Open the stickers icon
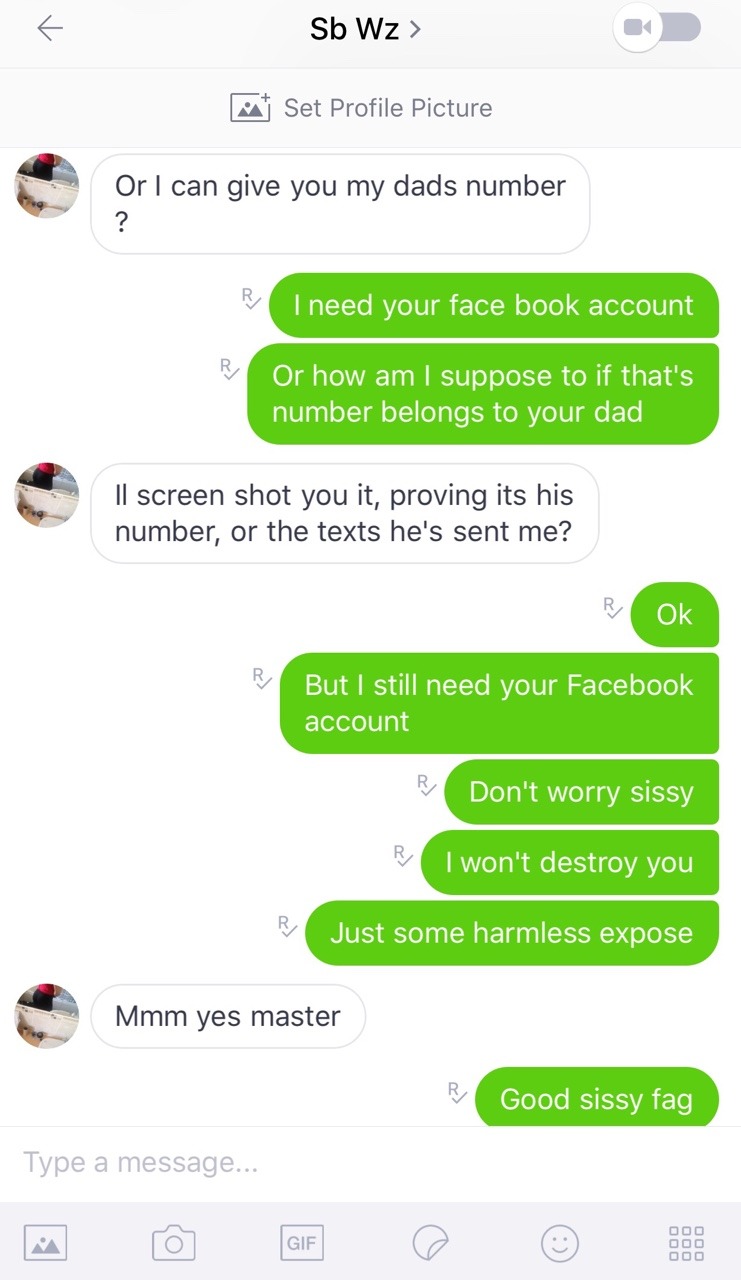 (x=431, y=1243)
